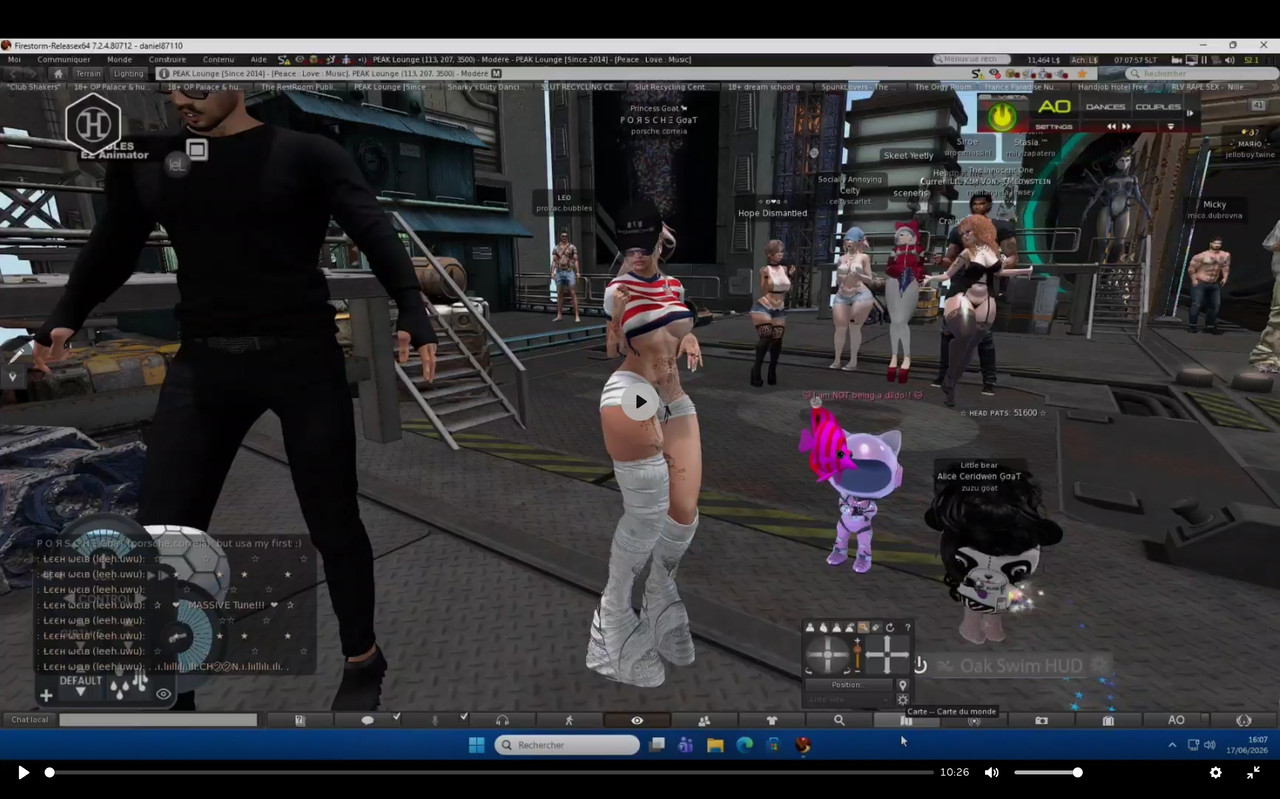Open the Appearance shirt icon in toolbar
The image size is (1280, 799).
pos(772,720)
